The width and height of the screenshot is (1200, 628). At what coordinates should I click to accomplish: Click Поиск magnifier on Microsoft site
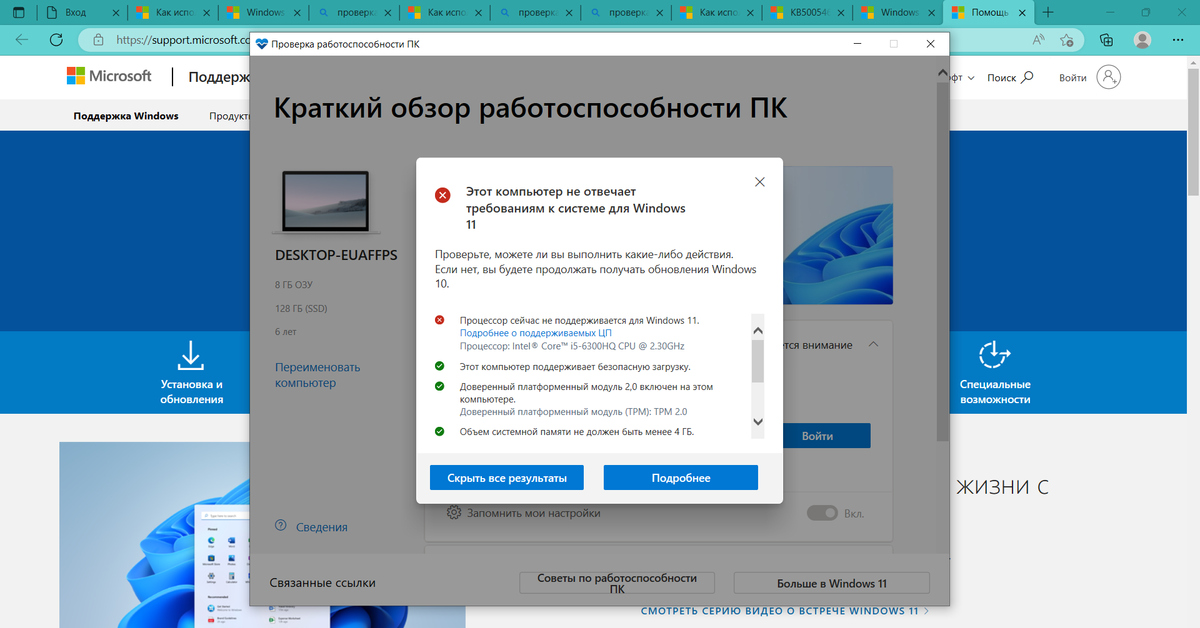point(1027,77)
